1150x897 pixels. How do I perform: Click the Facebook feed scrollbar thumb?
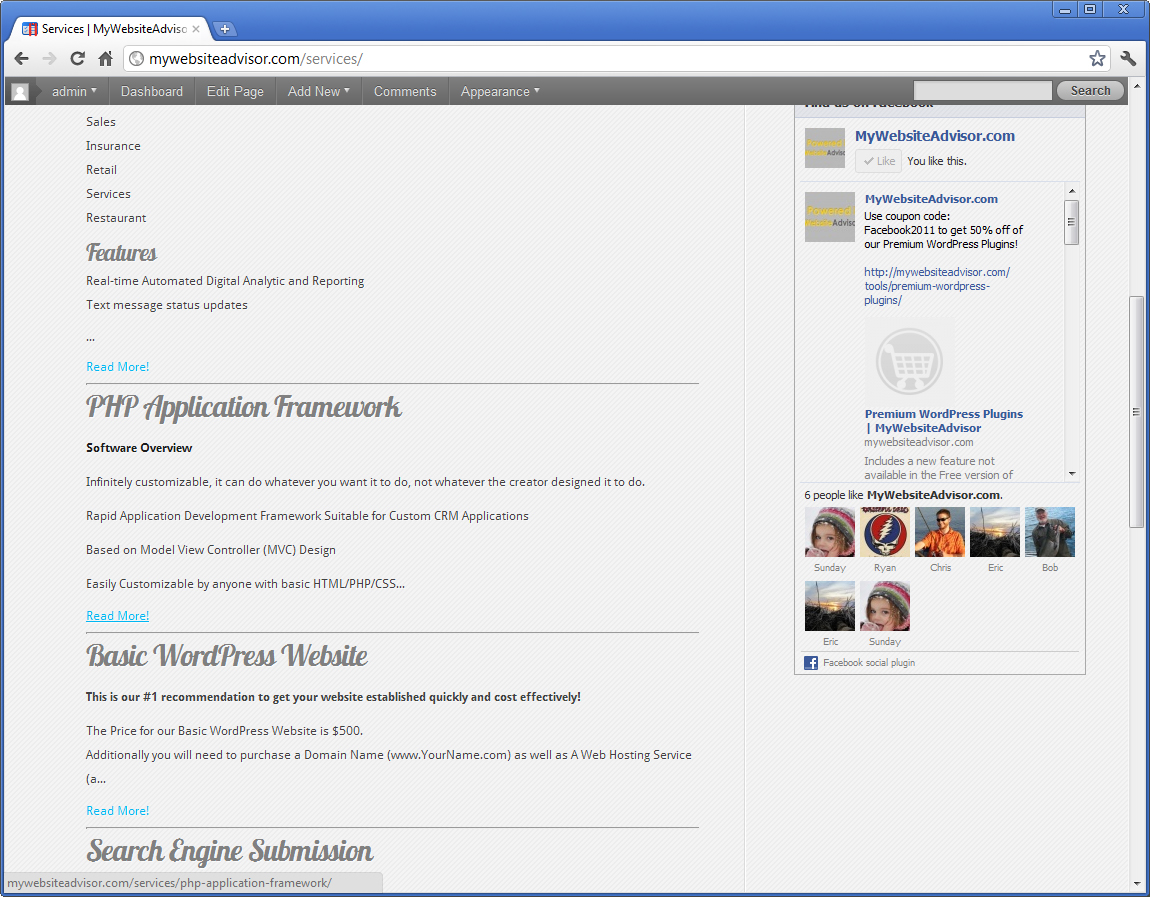[x=1072, y=222]
